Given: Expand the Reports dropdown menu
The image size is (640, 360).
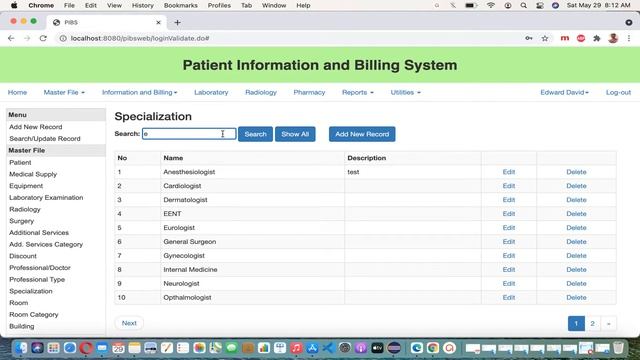Looking at the screenshot, I should pyautogui.click(x=358, y=92).
